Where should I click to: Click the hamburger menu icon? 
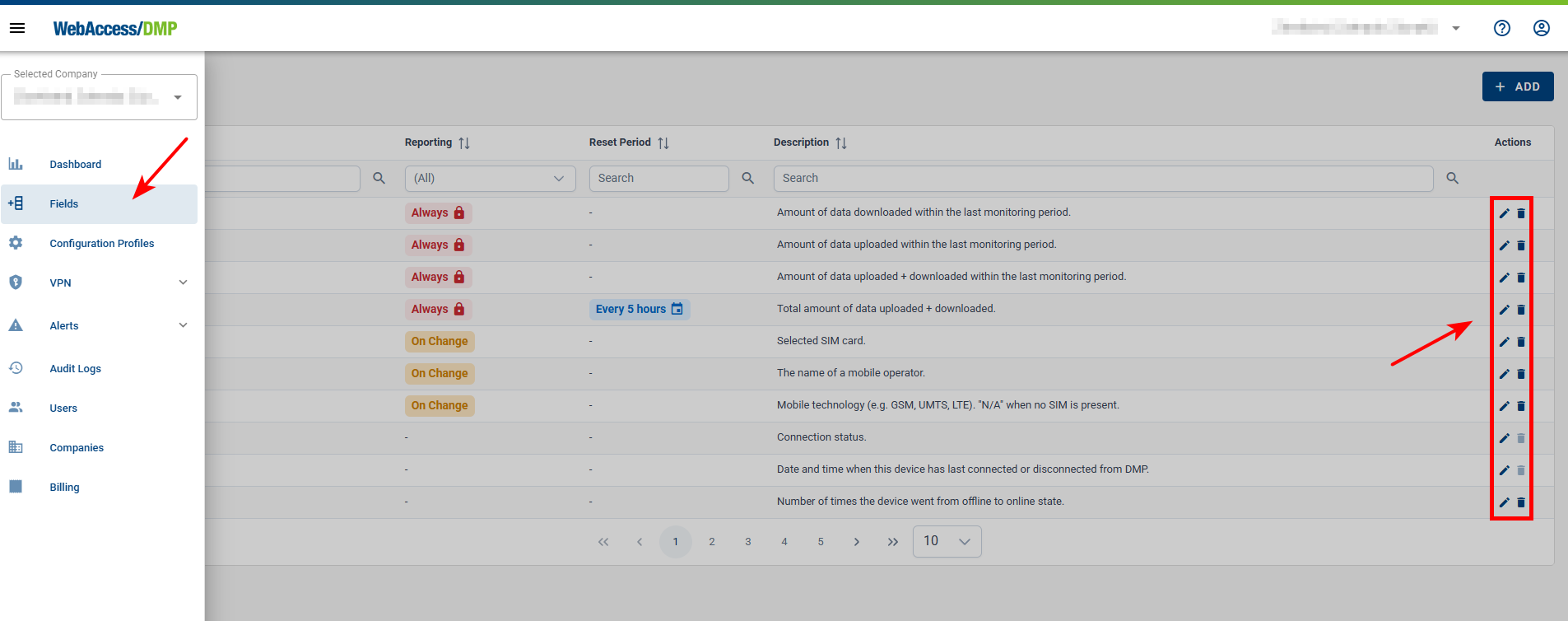pyautogui.click(x=17, y=28)
